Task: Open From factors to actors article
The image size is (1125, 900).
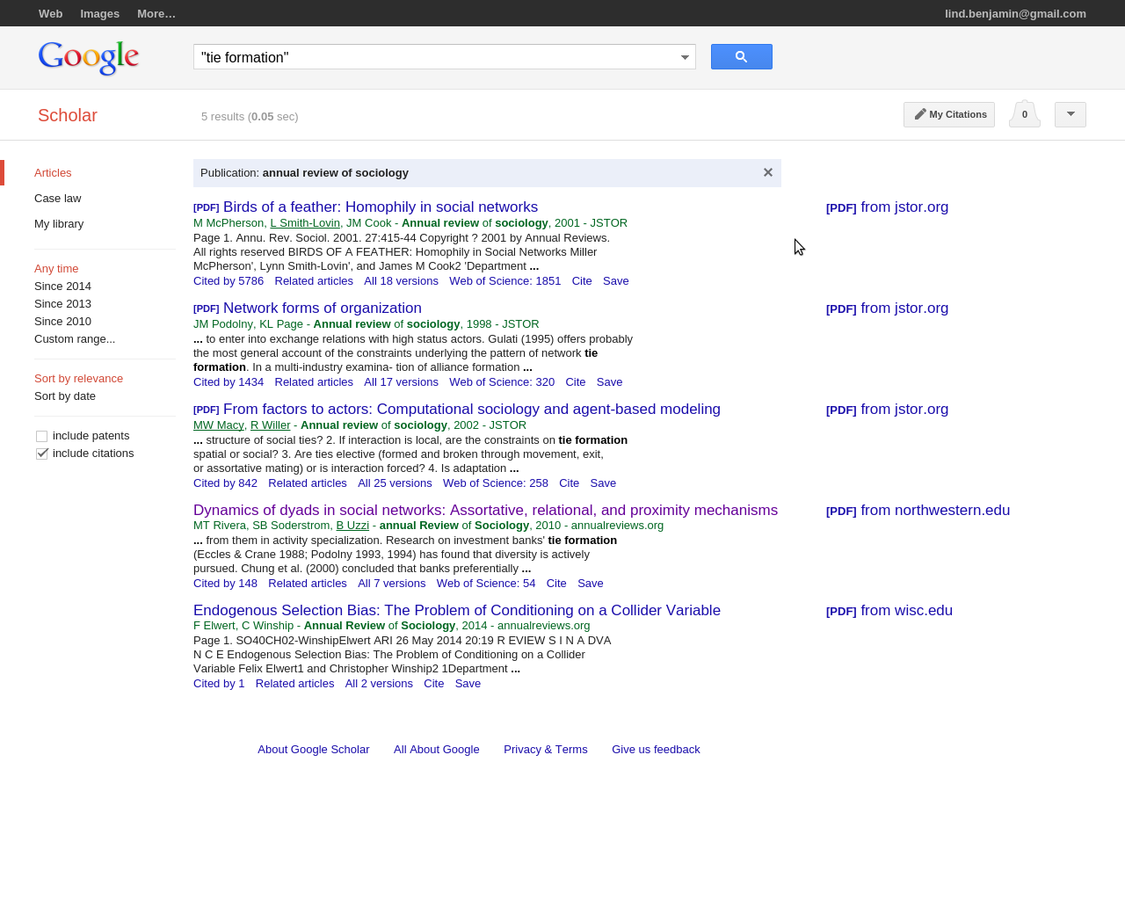Action: click(x=471, y=409)
